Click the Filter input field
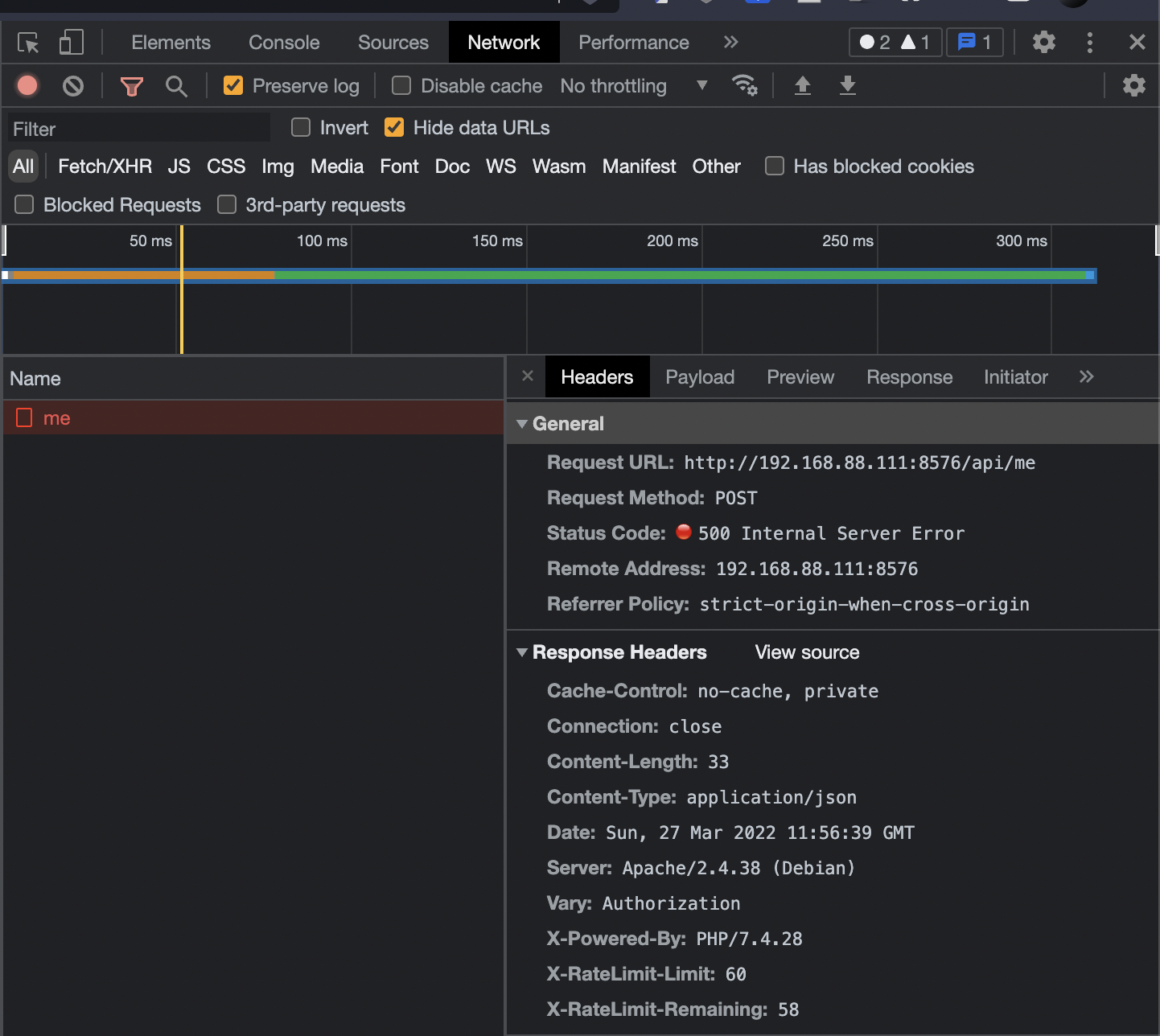This screenshot has width=1160, height=1036. pos(137,128)
